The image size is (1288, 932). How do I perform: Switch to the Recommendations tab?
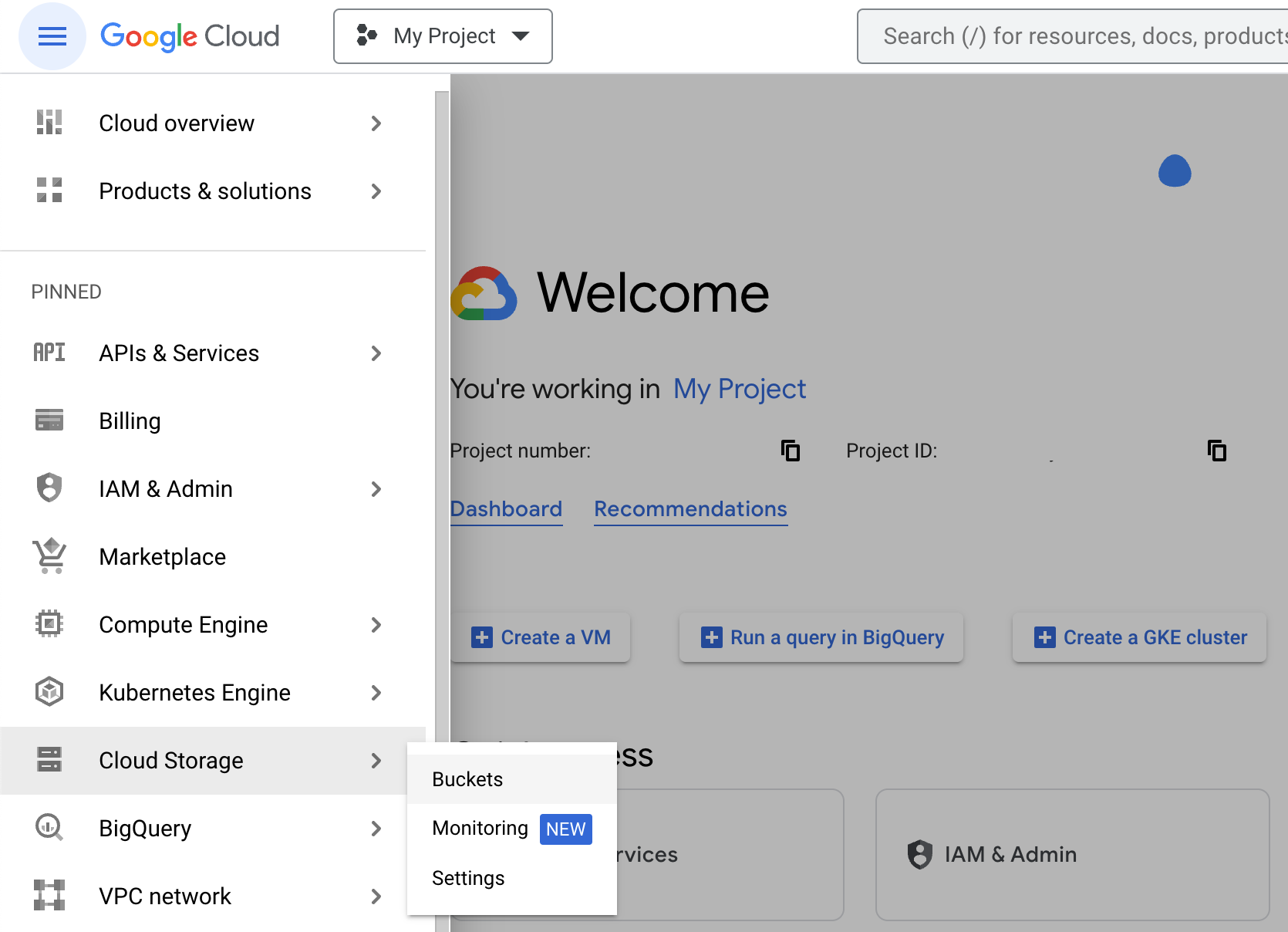coord(690,508)
